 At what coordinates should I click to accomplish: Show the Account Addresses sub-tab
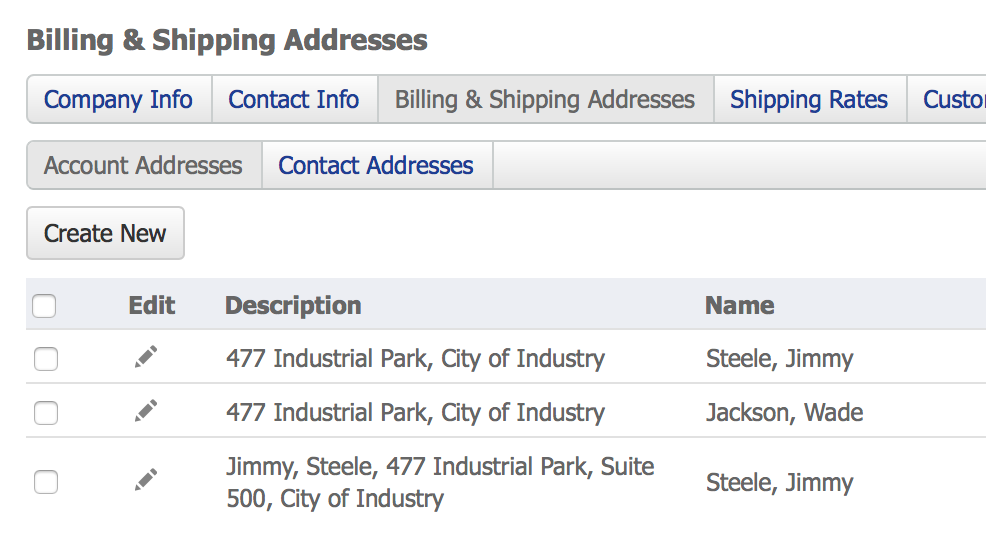[x=143, y=165]
